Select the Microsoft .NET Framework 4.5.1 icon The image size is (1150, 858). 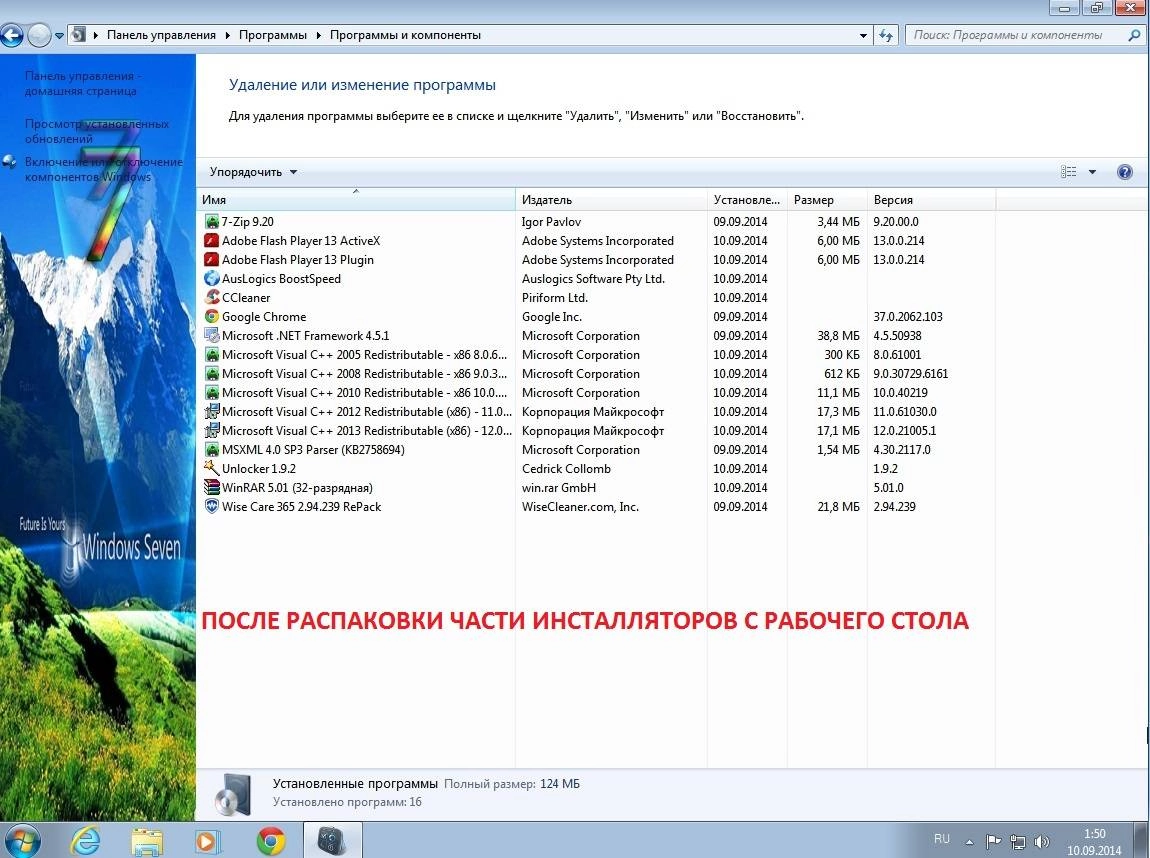[x=211, y=336]
